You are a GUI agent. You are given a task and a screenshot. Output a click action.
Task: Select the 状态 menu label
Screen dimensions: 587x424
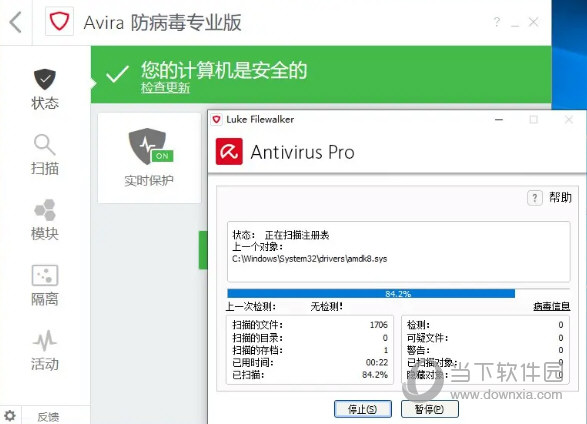(45, 103)
